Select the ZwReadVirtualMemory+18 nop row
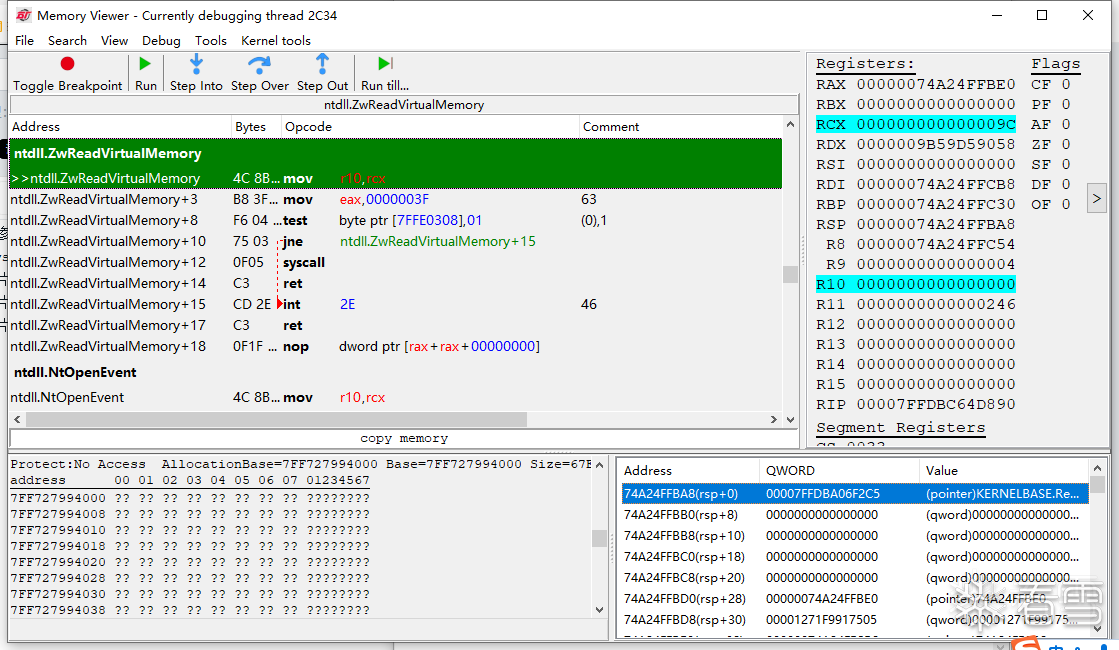1119x650 pixels. [395, 347]
